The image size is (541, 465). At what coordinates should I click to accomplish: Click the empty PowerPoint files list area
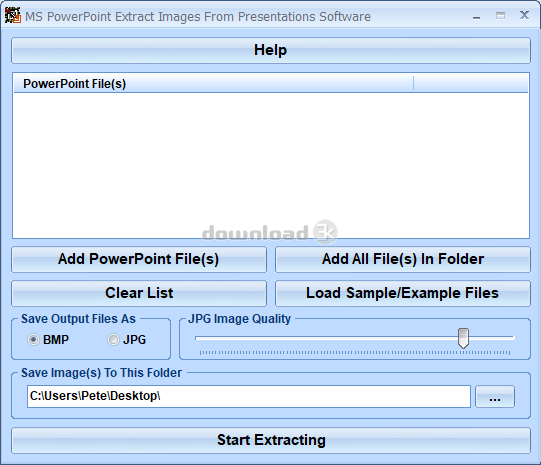click(271, 165)
